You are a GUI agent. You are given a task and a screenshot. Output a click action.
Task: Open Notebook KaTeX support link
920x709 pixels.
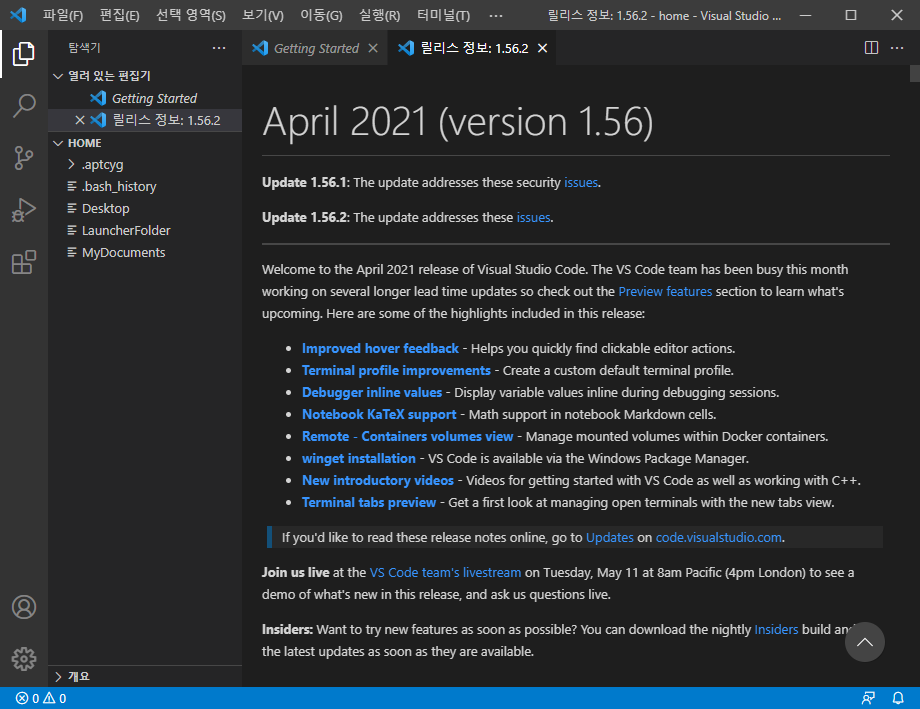[379, 414]
